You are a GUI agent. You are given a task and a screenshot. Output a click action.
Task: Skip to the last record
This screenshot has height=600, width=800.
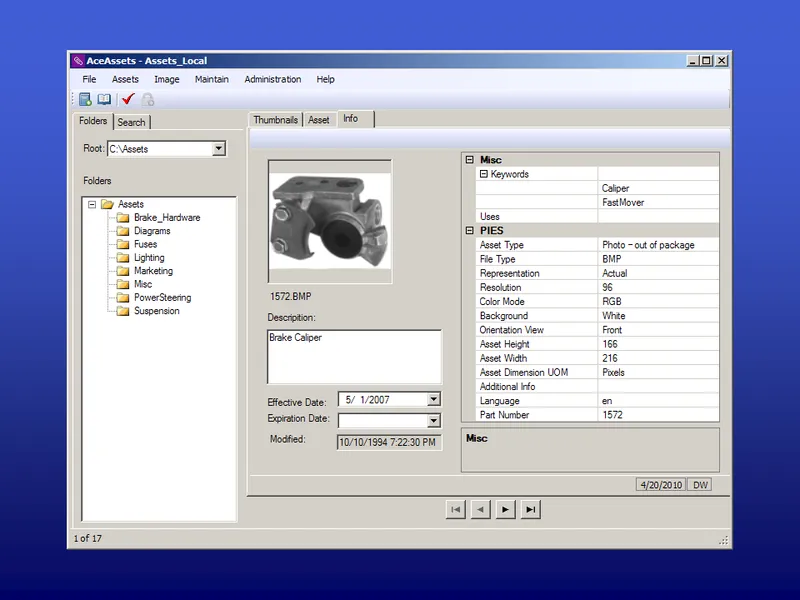click(530, 509)
